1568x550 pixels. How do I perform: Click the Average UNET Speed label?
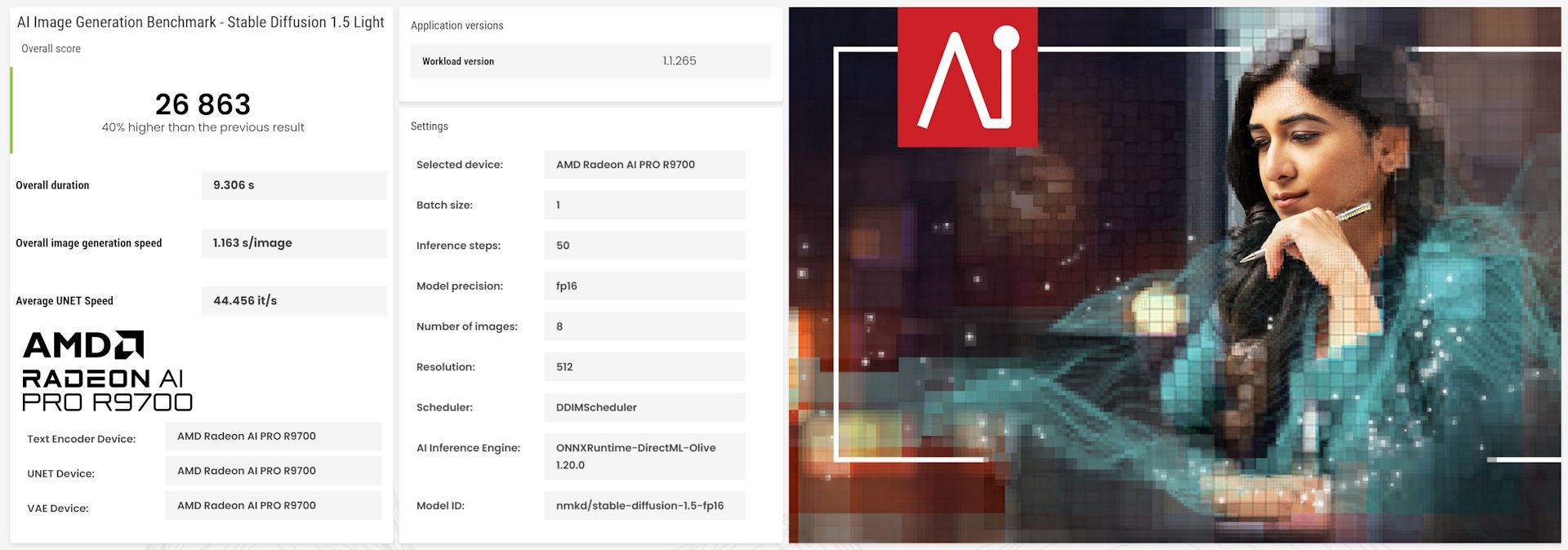point(65,301)
